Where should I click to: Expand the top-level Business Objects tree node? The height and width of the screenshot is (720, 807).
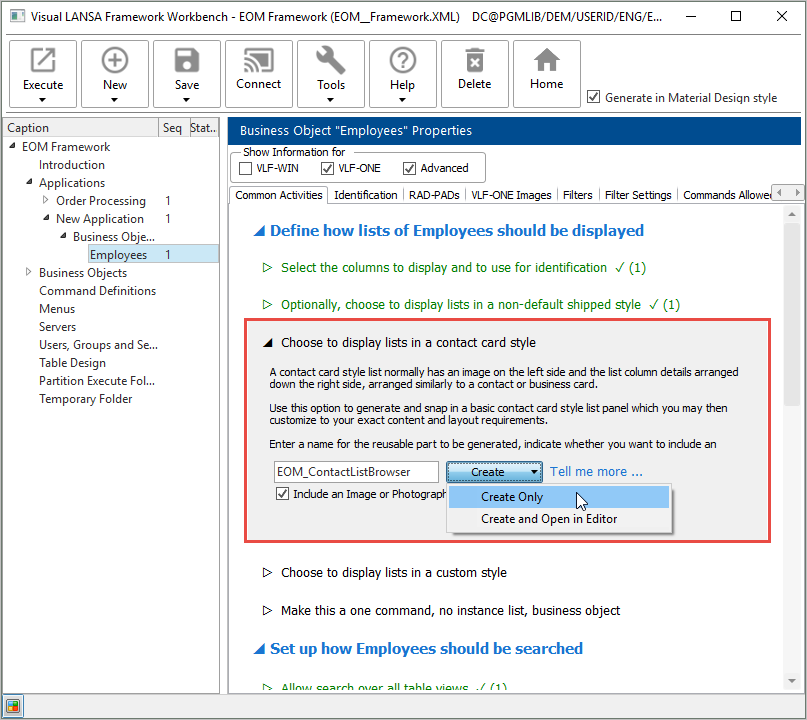pos(28,272)
